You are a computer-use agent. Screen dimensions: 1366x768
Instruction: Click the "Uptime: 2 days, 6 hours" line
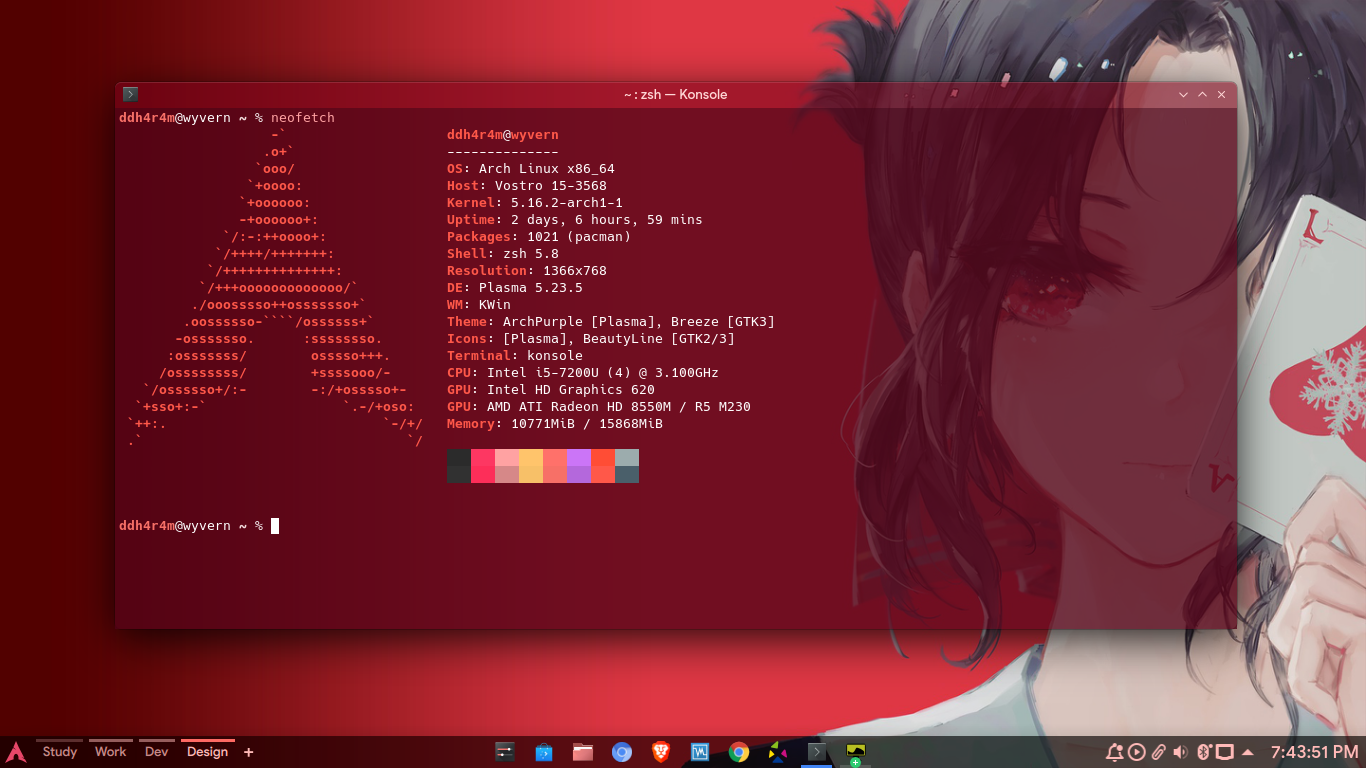[575, 220]
